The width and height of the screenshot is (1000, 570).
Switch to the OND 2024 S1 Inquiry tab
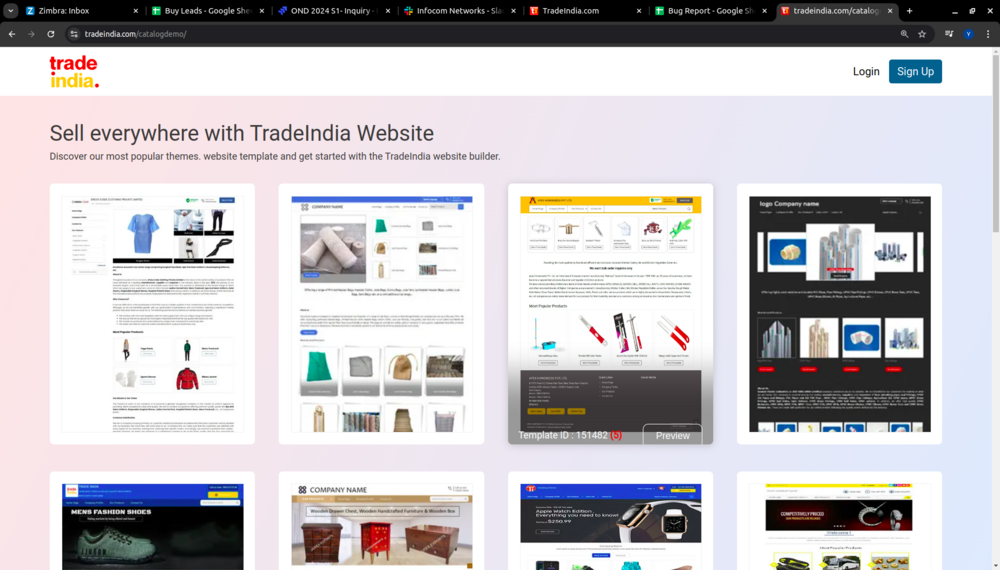334,11
